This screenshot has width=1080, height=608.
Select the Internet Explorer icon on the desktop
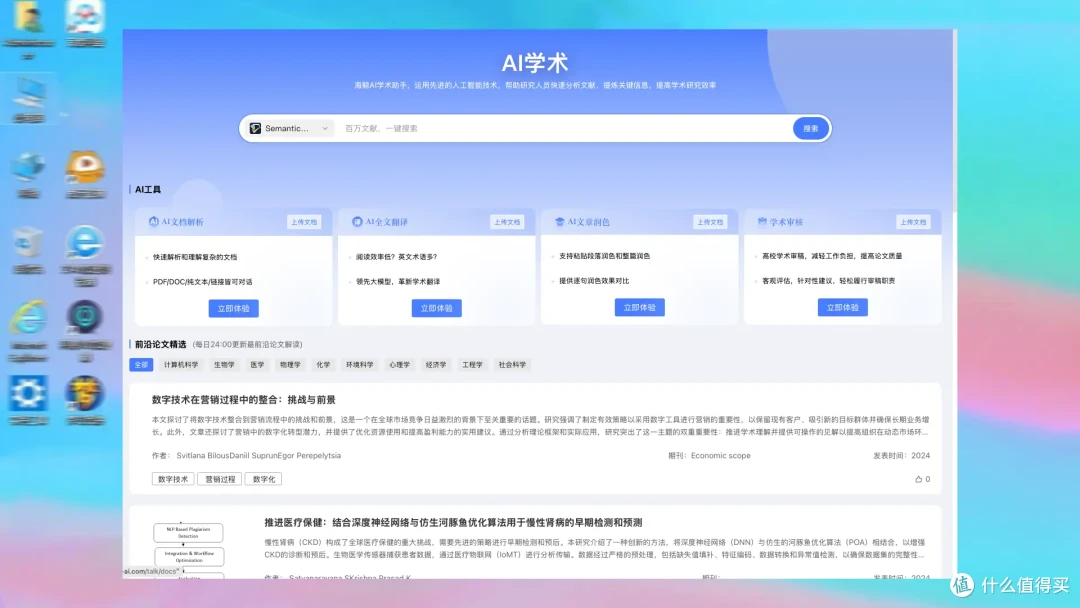pos(28,318)
